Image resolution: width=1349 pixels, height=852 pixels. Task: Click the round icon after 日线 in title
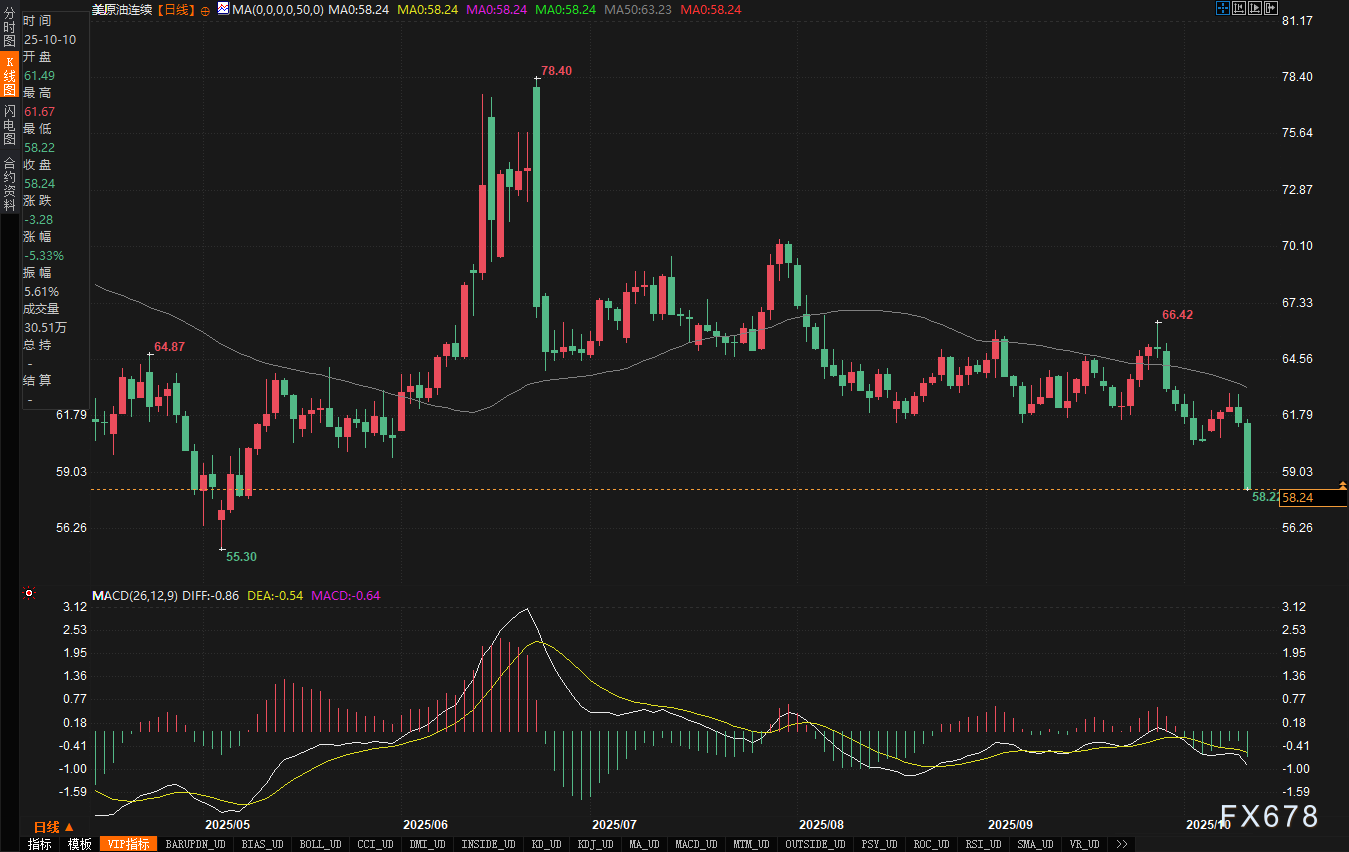pos(205,9)
